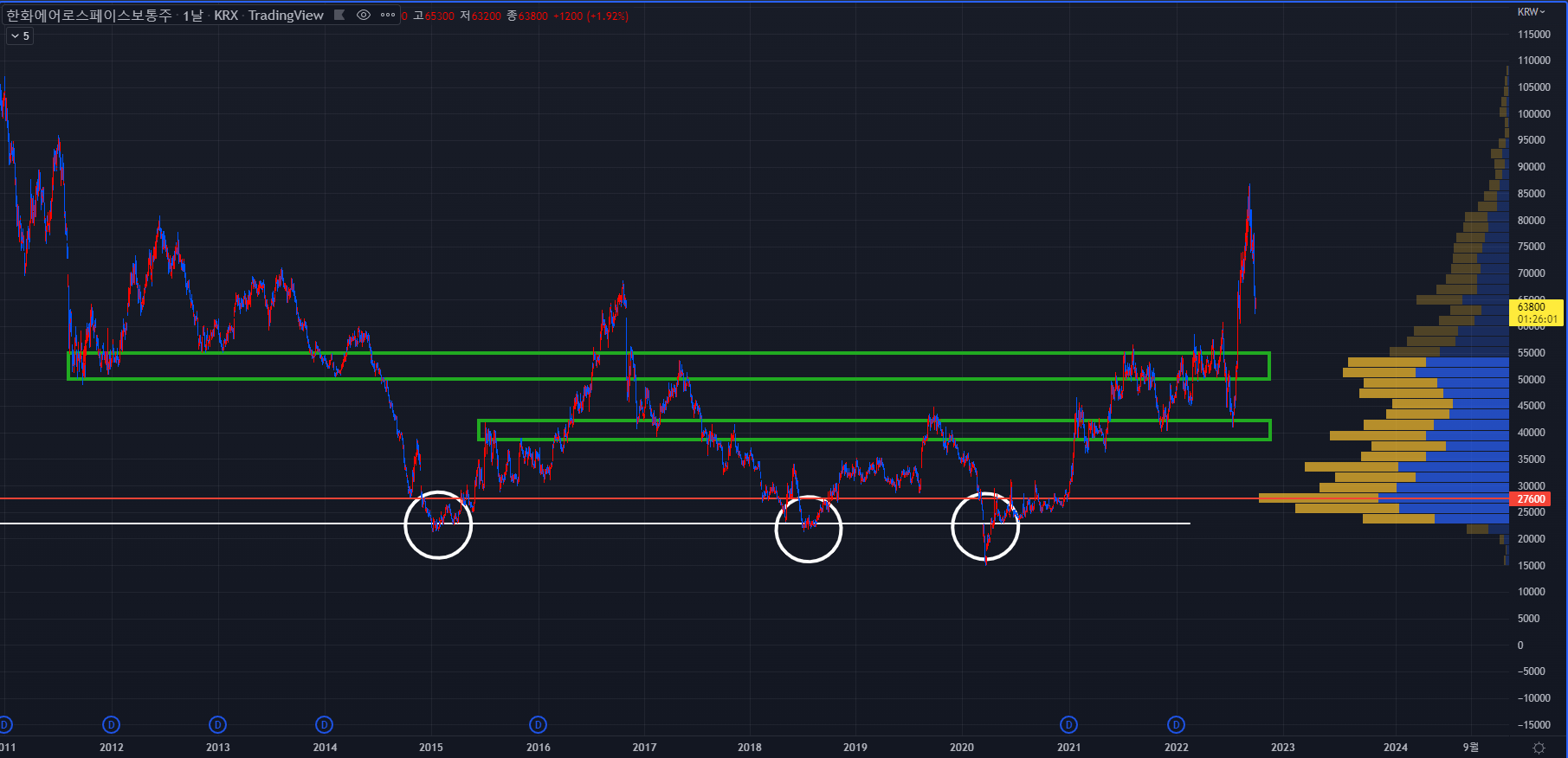The height and width of the screenshot is (758, 1568).
Task: Click the 고65300 high value in legend
Action: click(x=434, y=16)
